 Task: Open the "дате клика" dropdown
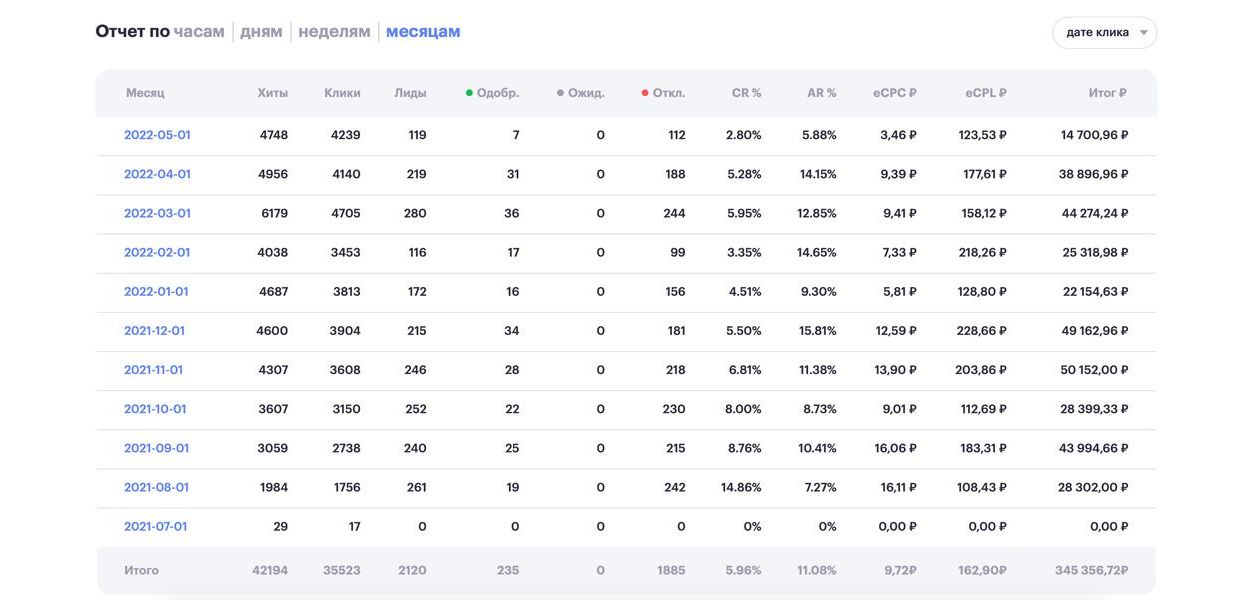click(x=1105, y=33)
